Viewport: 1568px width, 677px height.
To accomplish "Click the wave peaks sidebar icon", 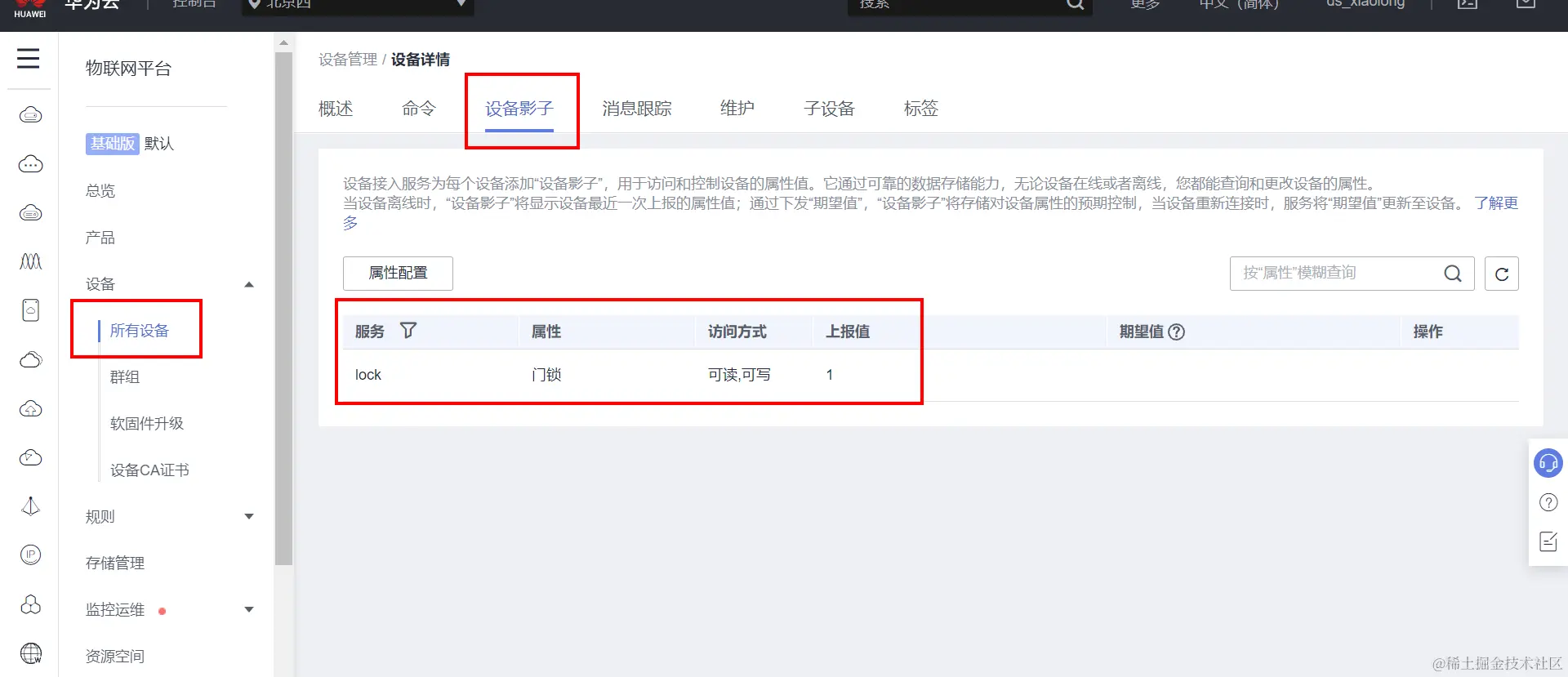I will coord(30,261).
